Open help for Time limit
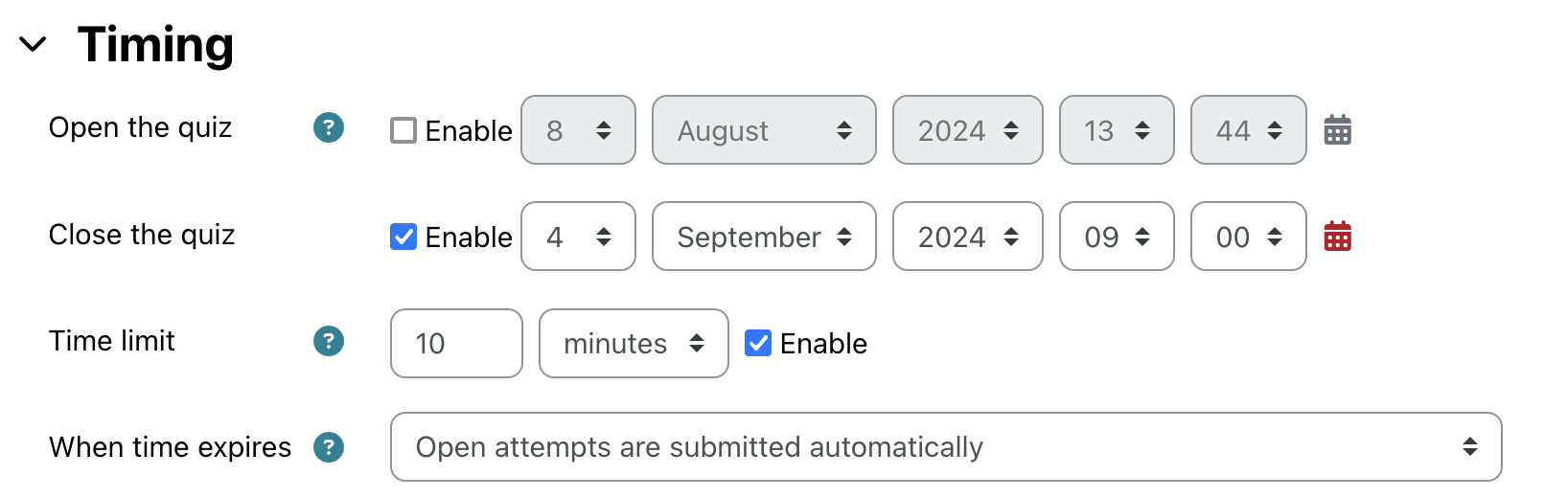Screen dimensions: 1568x498 tap(329, 341)
